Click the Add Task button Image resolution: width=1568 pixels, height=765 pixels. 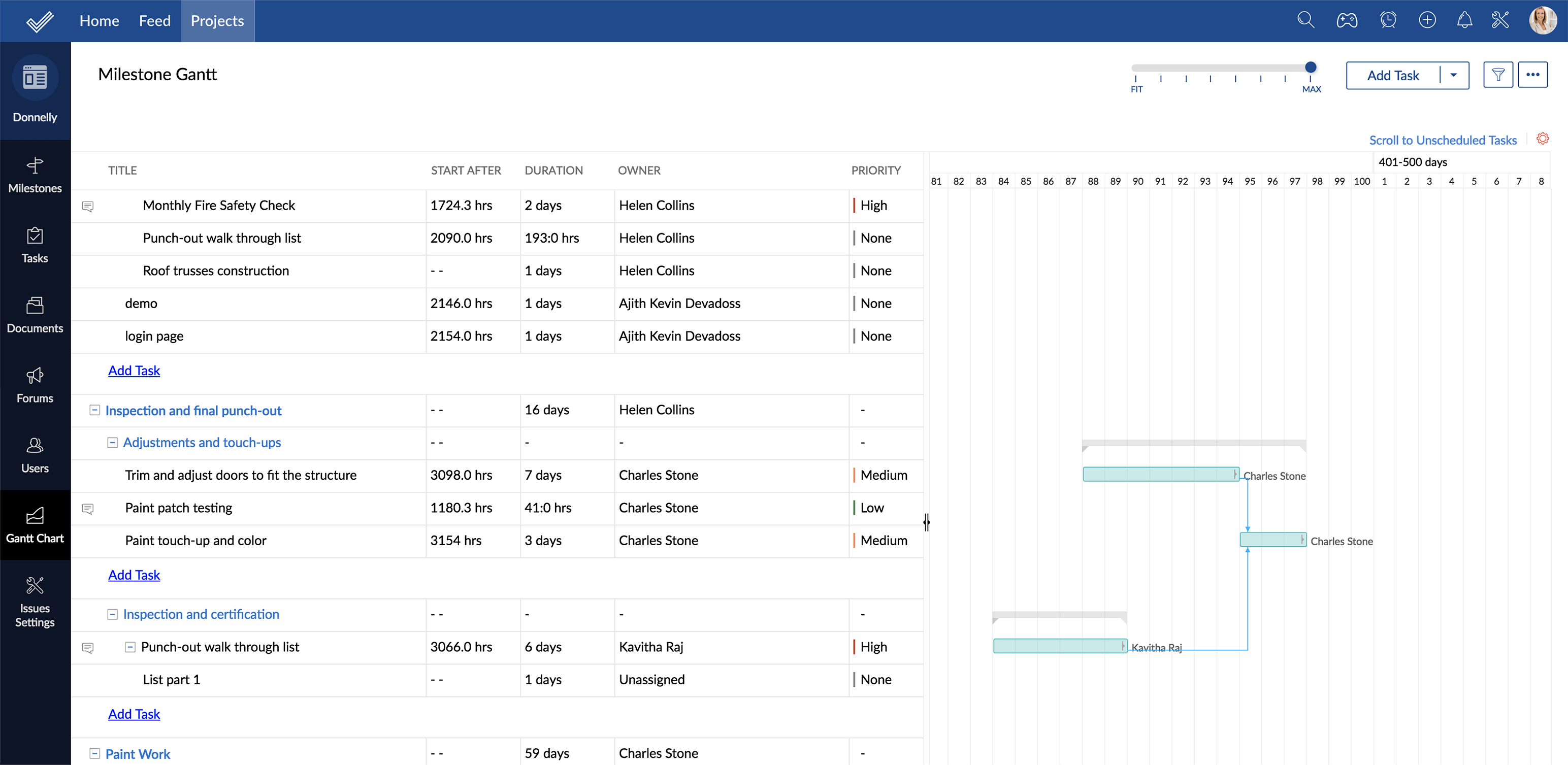1392,75
